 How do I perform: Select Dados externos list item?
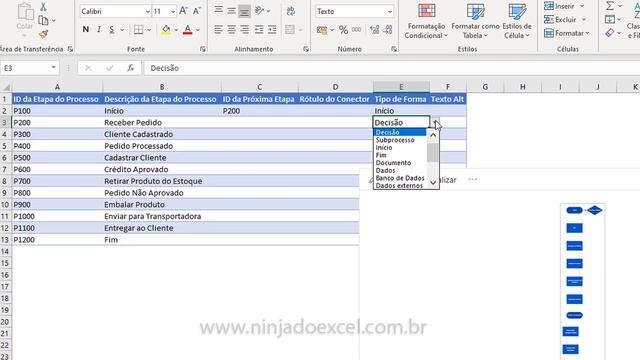point(399,186)
